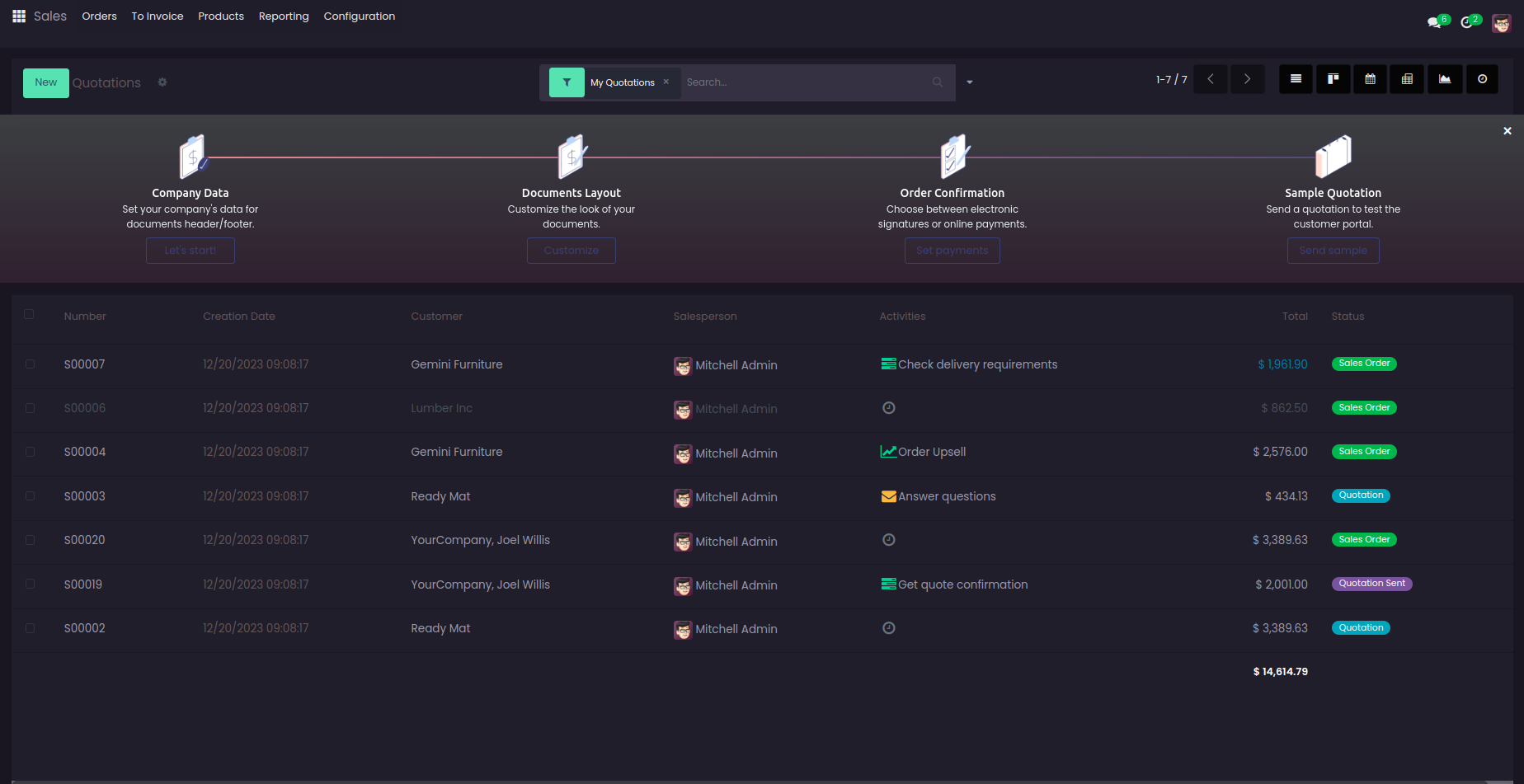The image size is (1524, 784).
Task: Select the checkbox for order S00004
Action: point(30,452)
